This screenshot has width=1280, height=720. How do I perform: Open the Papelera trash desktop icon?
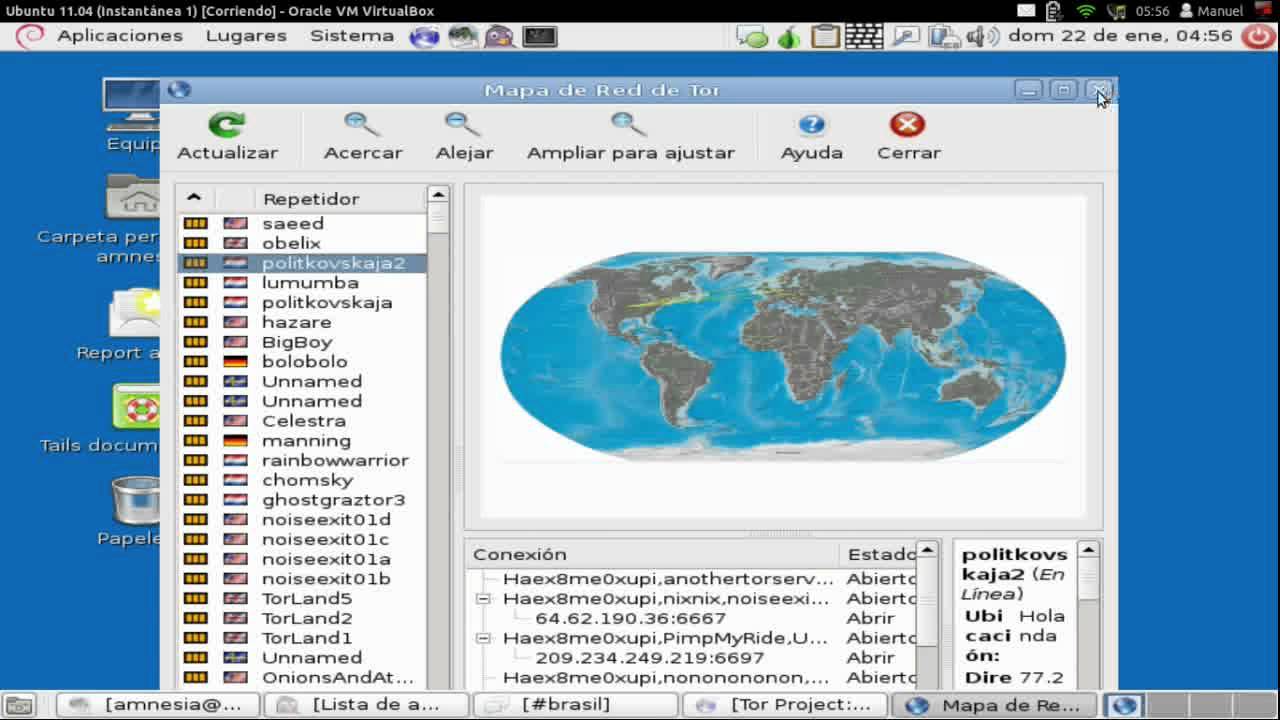click(x=137, y=500)
